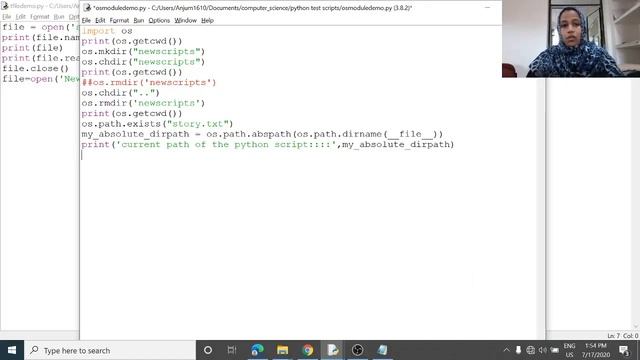The height and width of the screenshot is (360, 640).
Task: Open Run menu in background filedemo.py window
Action: (x=59, y=17)
